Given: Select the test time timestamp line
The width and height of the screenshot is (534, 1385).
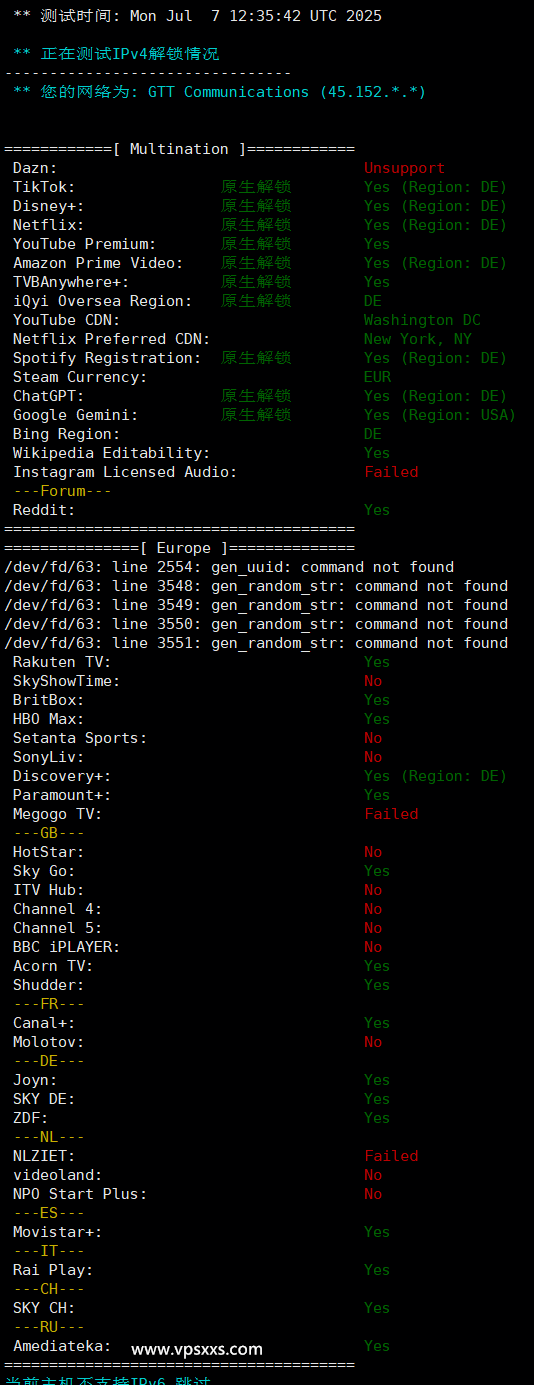Looking at the screenshot, I should [x=197, y=16].
